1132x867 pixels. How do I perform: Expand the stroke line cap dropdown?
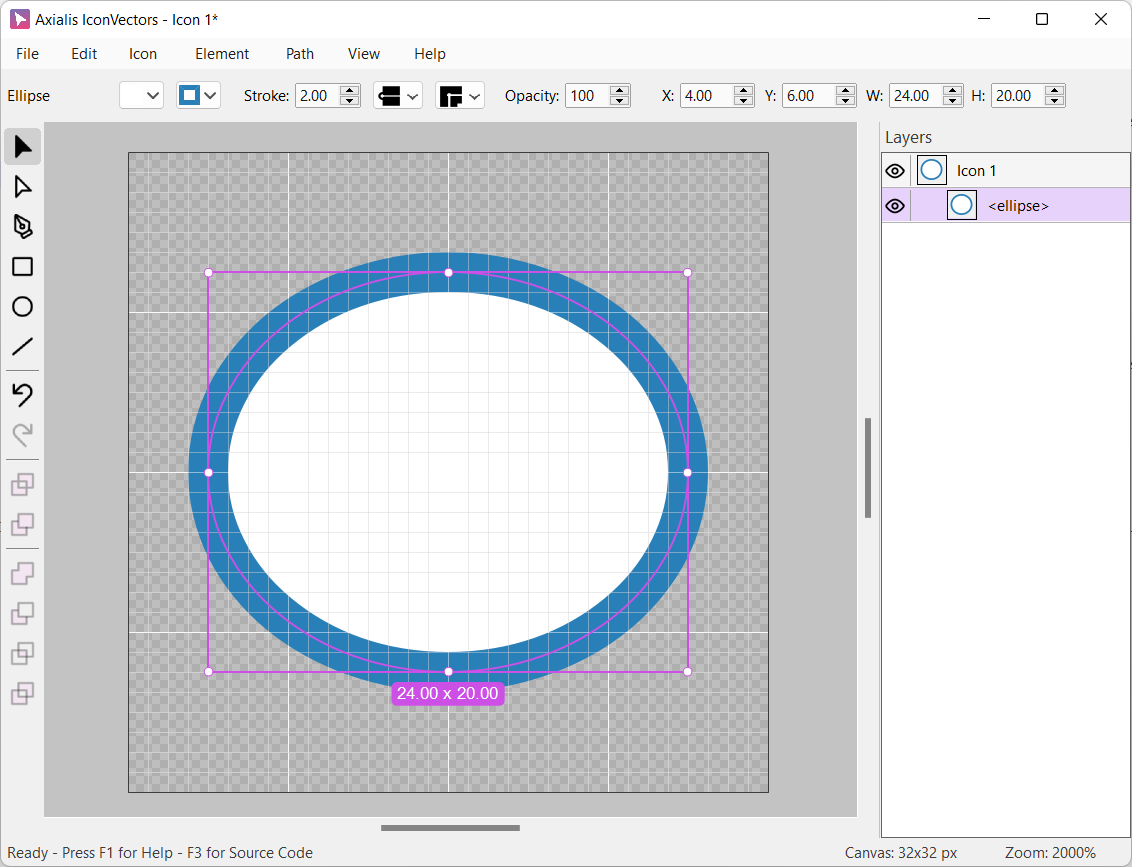(x=398, y=96)
